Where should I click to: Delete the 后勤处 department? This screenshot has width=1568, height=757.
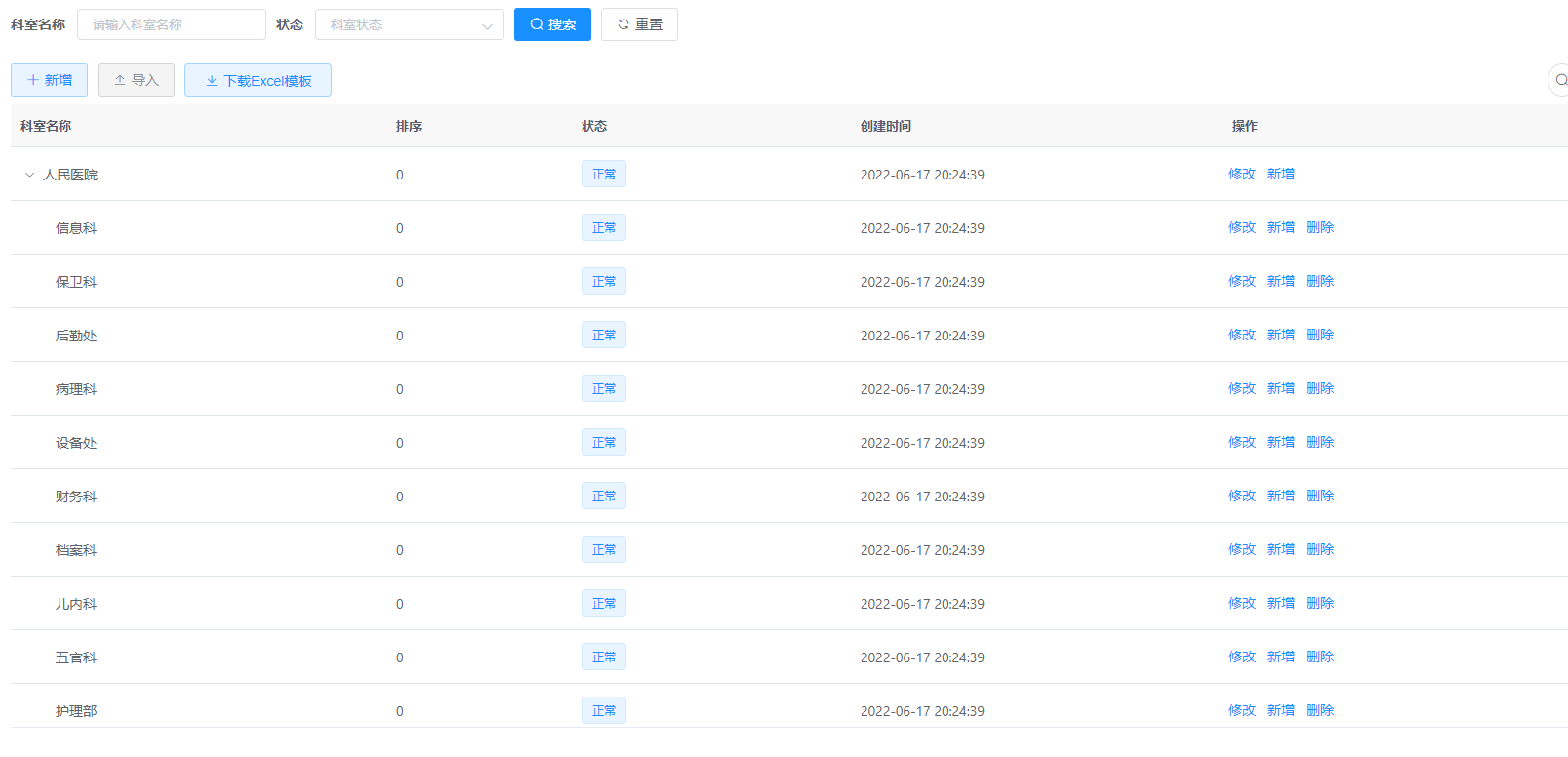[x=1320, y=335]
